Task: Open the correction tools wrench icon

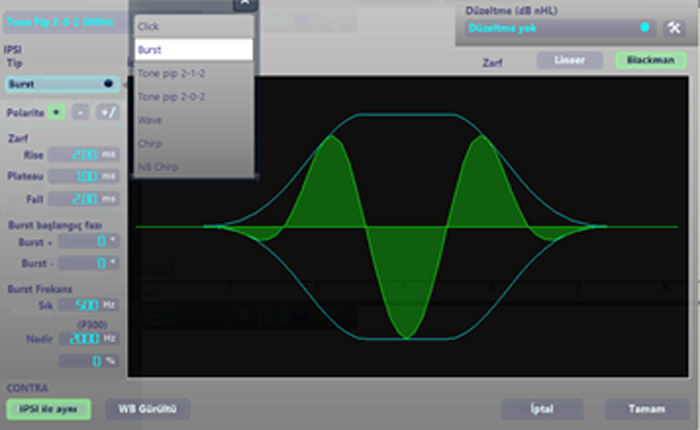Action: (x=673, y=27)
